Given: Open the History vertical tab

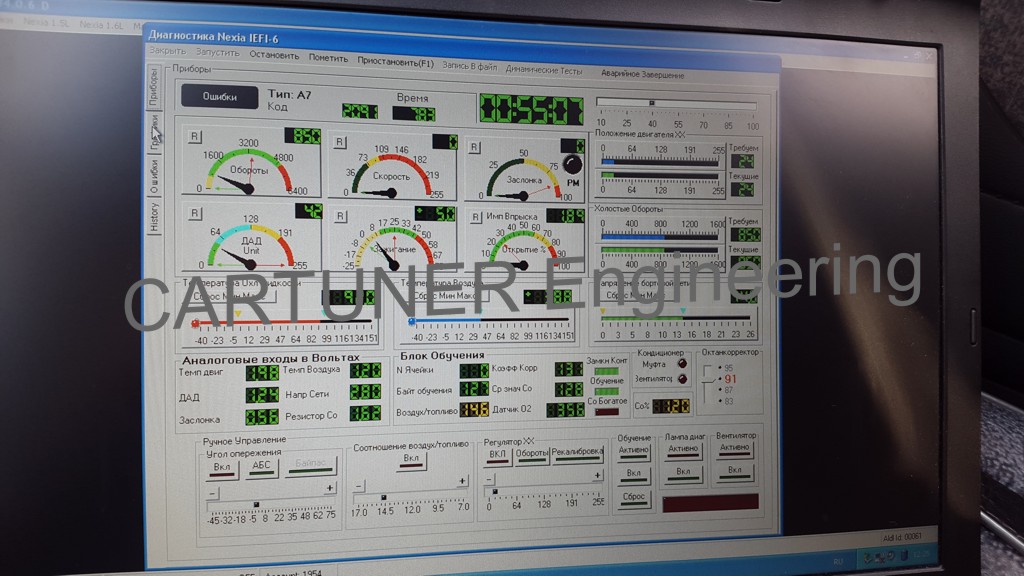Looking at the screenshot, I should [x=154, y=217].
